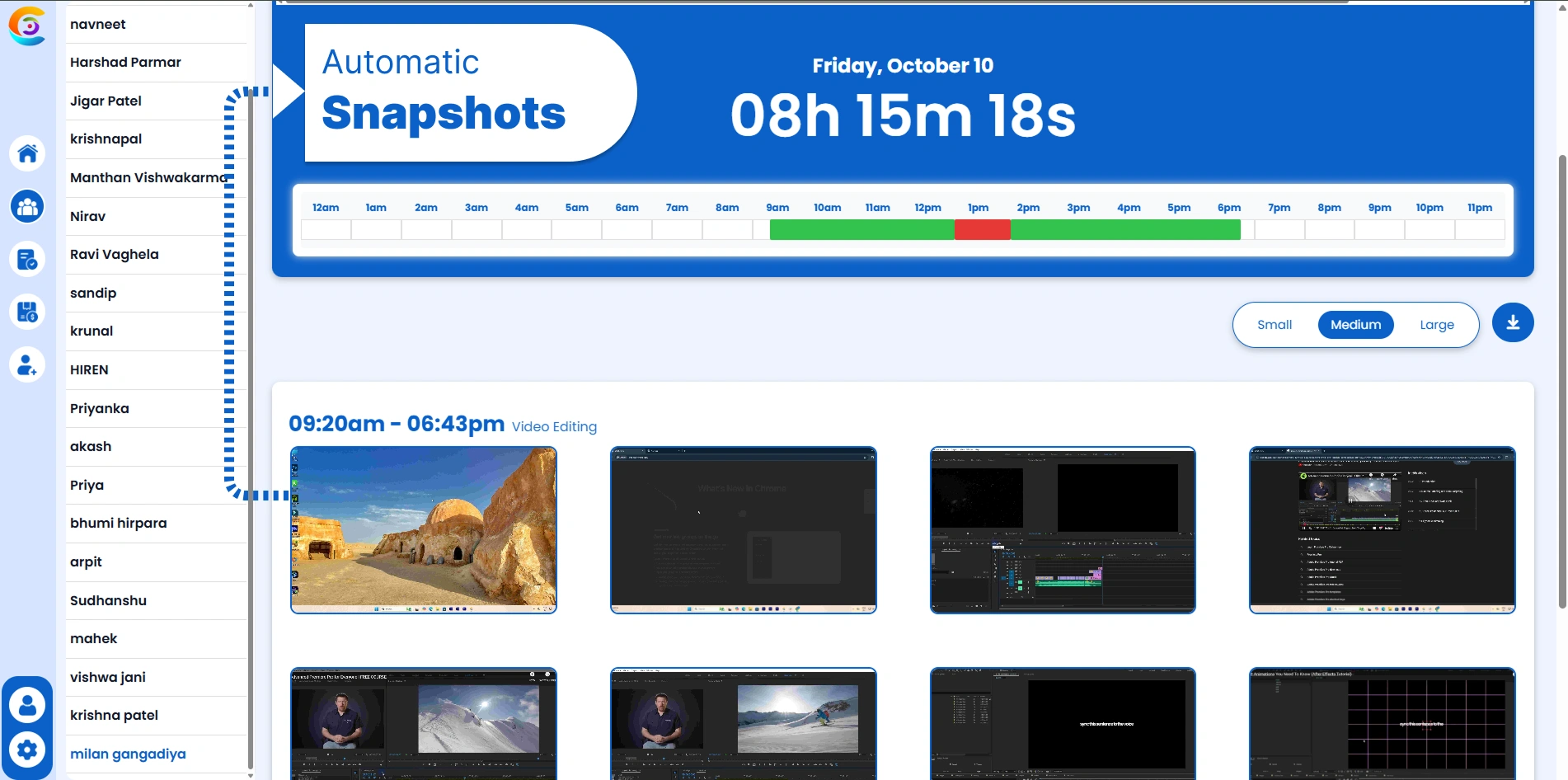Select the Large snapshot size option

[1436, 324]
